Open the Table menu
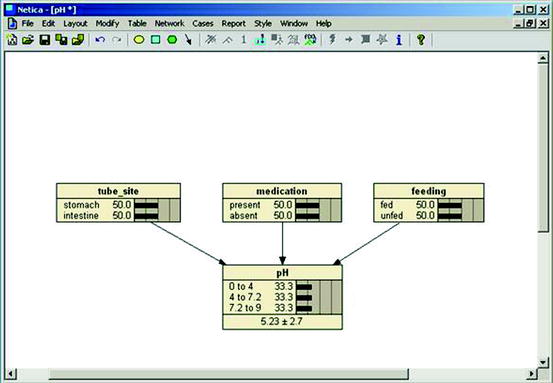 (137, 24)
